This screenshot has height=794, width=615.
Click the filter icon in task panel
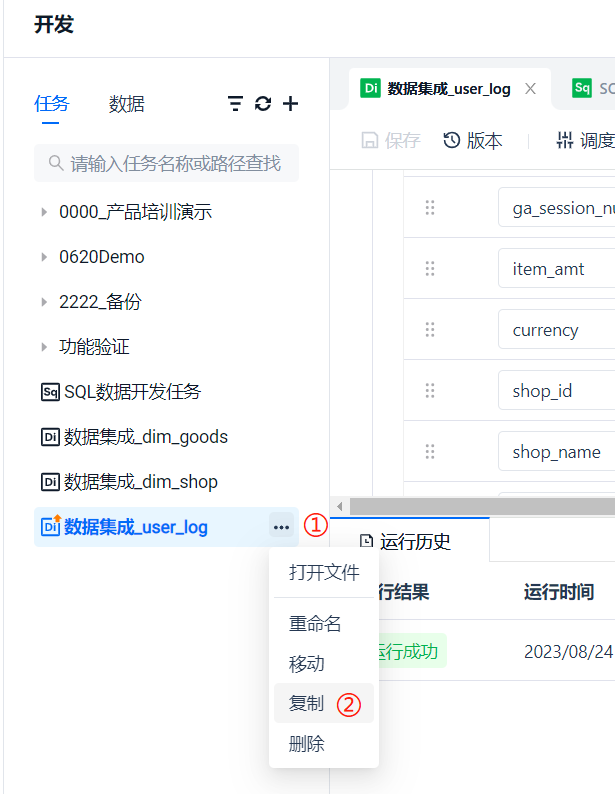[x=235, y=104]
